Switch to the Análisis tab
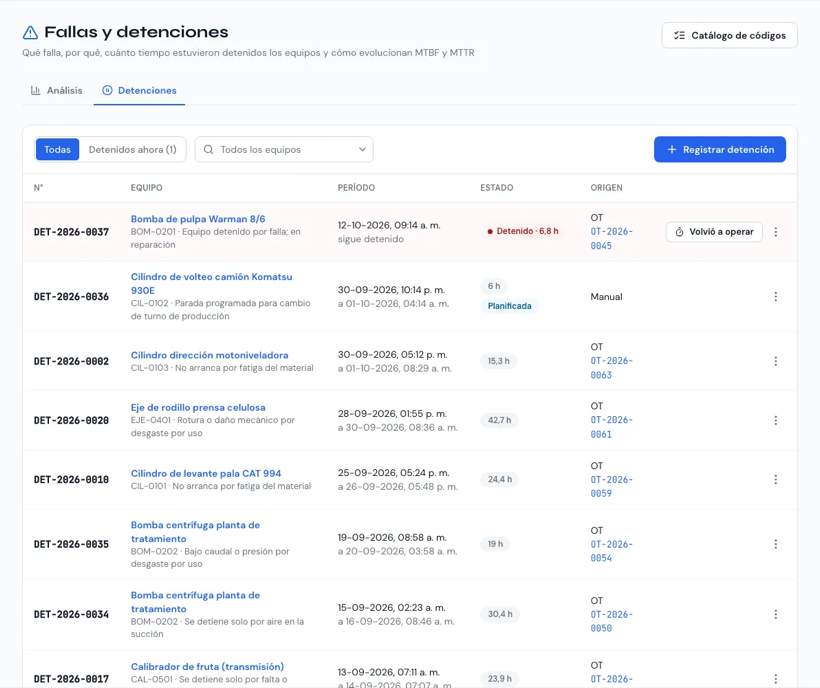Screen dimensions: 820x688 [x=56, y=90]
